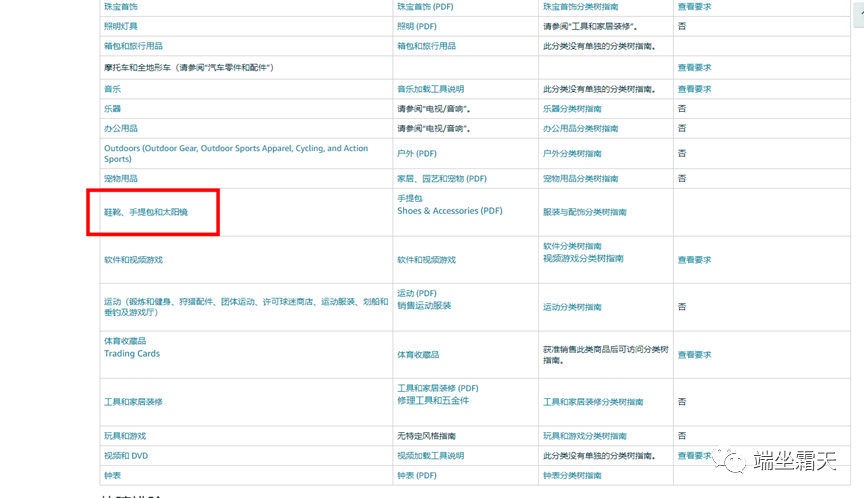The image size is (864, 498).
Task: Click 查看要求 in the 体育收藏品 row
Action: (x=694, y=355)
